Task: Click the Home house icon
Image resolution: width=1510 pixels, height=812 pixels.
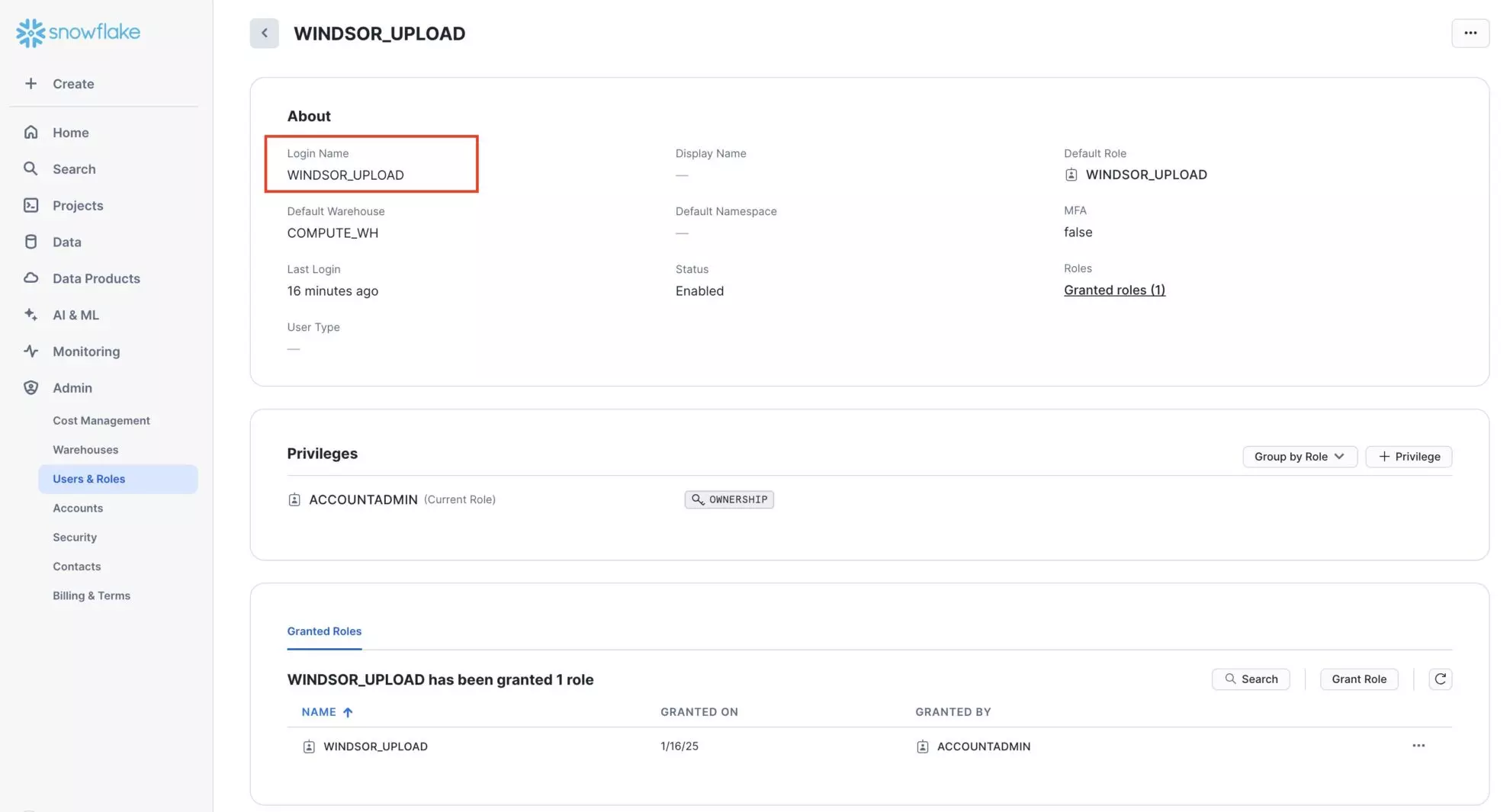Action: coord(31,132)
